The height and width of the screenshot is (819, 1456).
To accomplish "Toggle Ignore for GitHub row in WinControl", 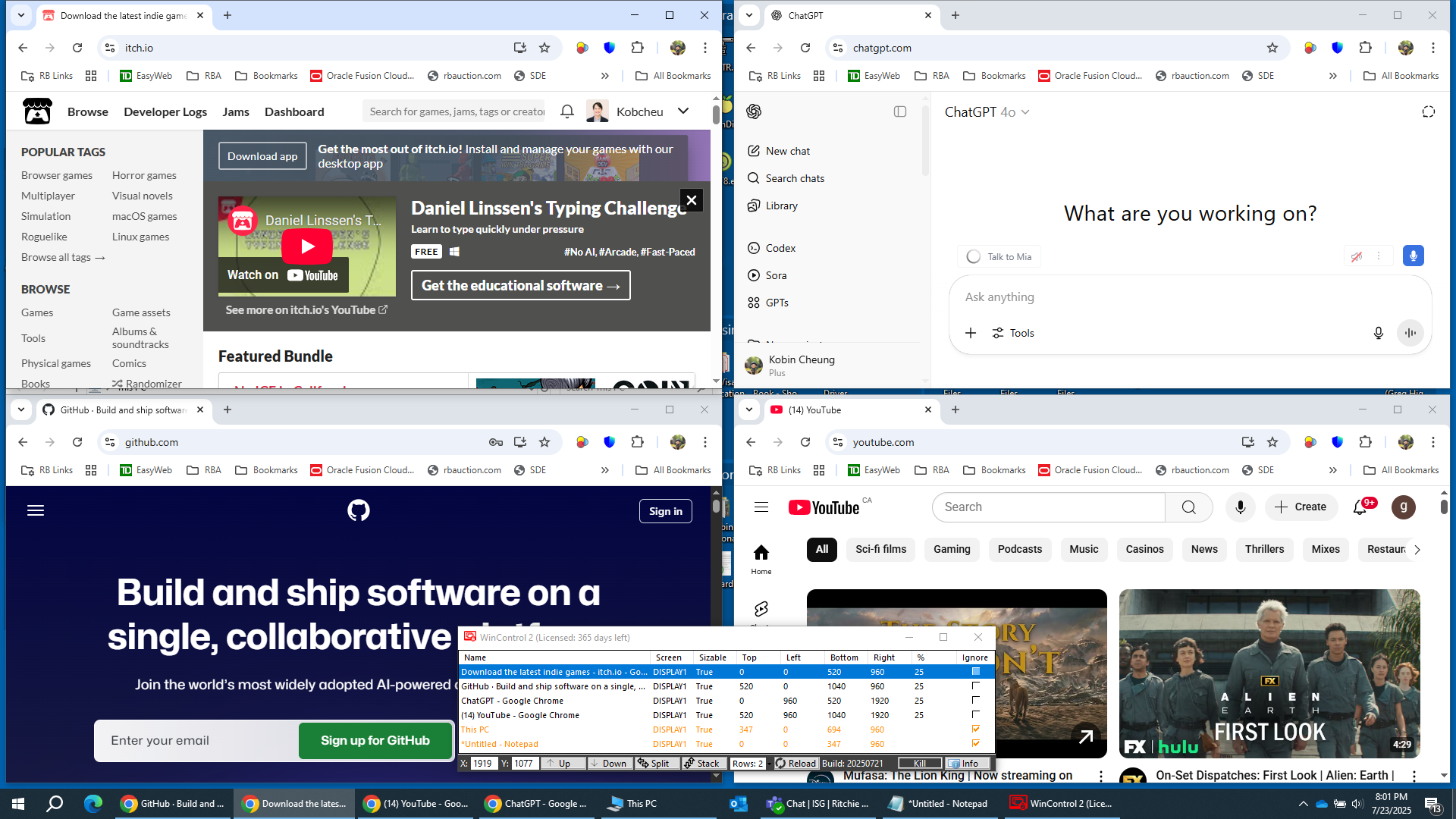I will (x=976, y=686).
